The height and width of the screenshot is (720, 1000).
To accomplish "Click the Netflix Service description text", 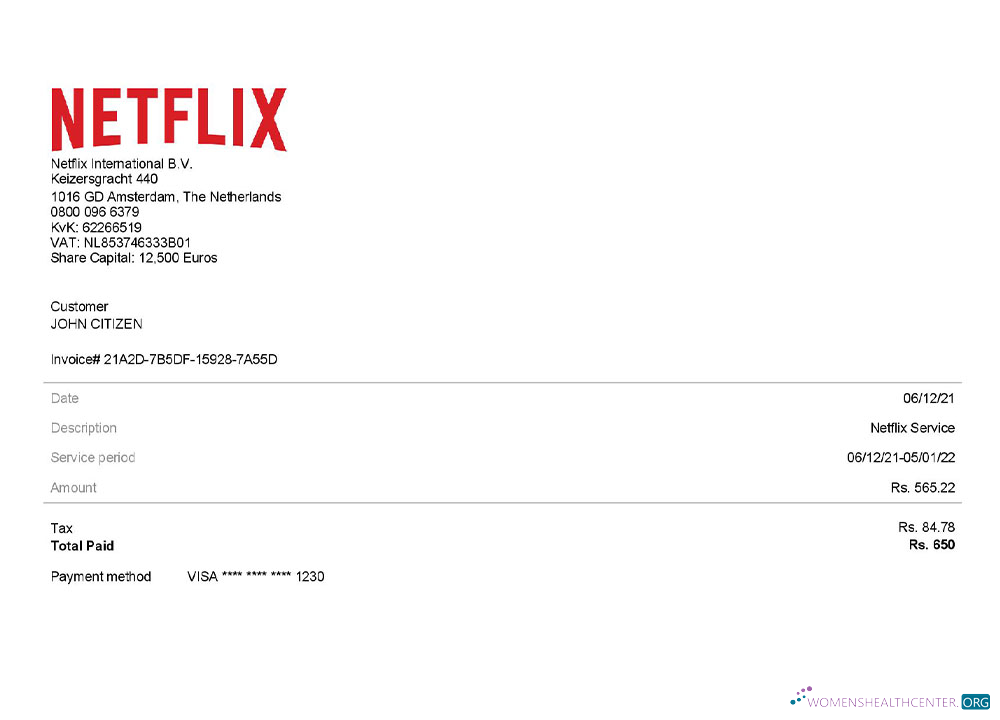I will (x=912, y=428).
